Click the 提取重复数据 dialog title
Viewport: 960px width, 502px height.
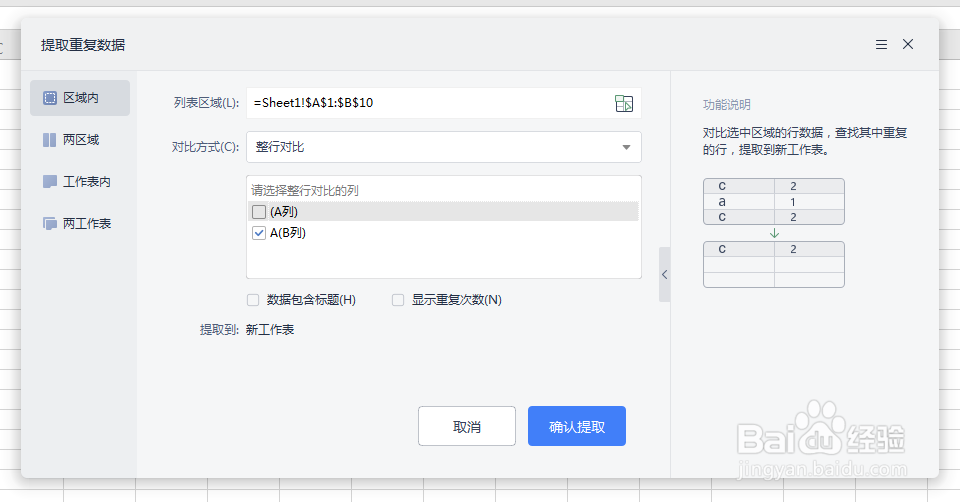(83, 45)
